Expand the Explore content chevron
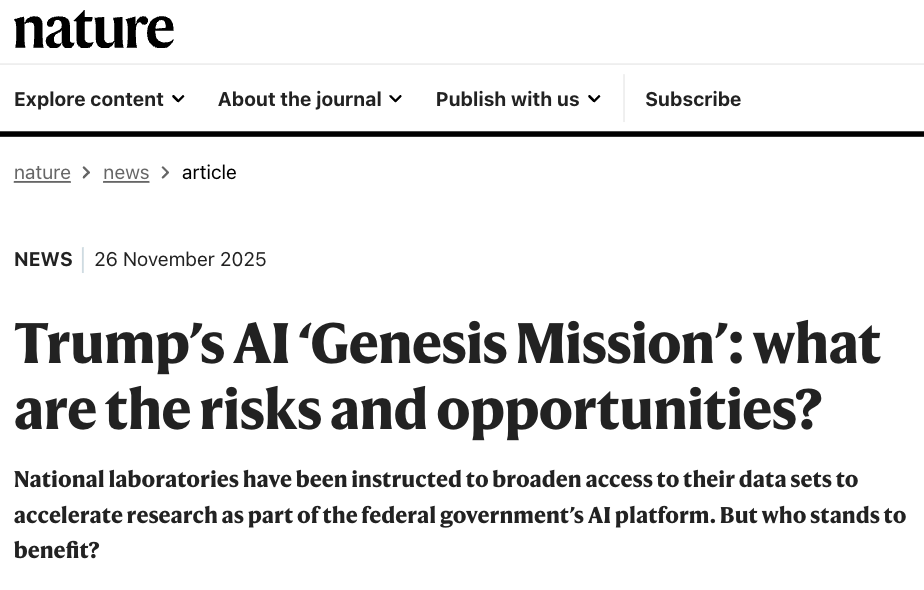Image resolution: width=924 pixels, height=590 pixels. pos(178,99)
